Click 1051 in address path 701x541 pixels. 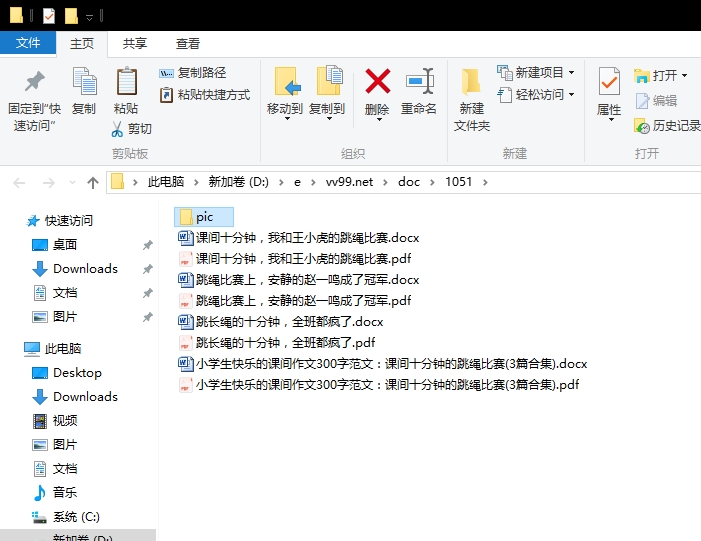tap(458, 182)
